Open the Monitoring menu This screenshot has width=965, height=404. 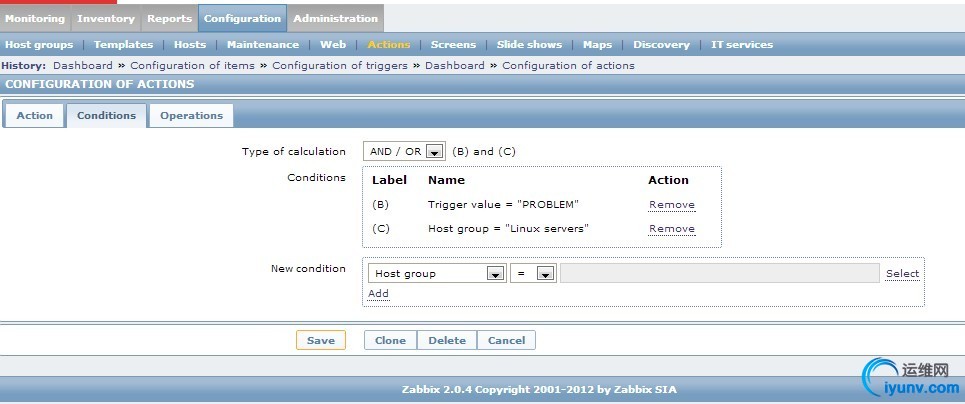[x=35, y=18]
